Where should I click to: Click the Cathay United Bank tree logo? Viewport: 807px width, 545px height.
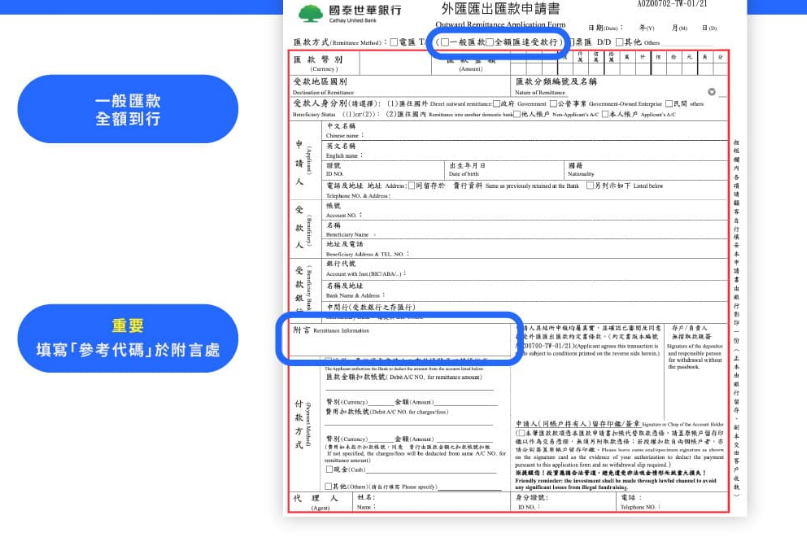[310, 14]
